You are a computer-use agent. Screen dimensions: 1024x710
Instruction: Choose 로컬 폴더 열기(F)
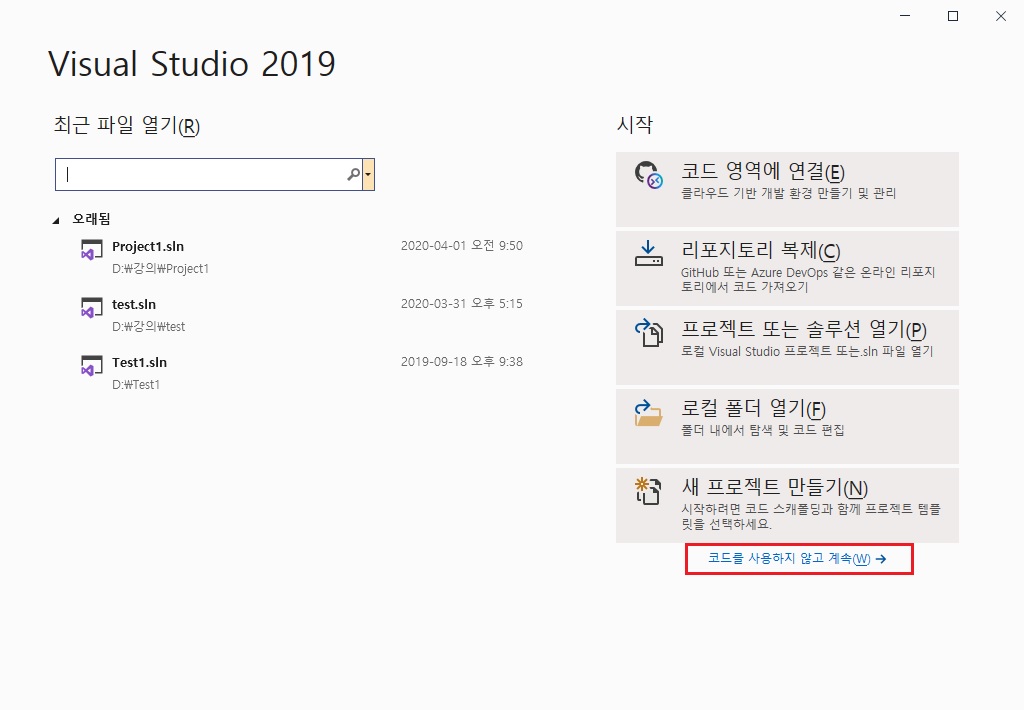click(x=787, y=427)
